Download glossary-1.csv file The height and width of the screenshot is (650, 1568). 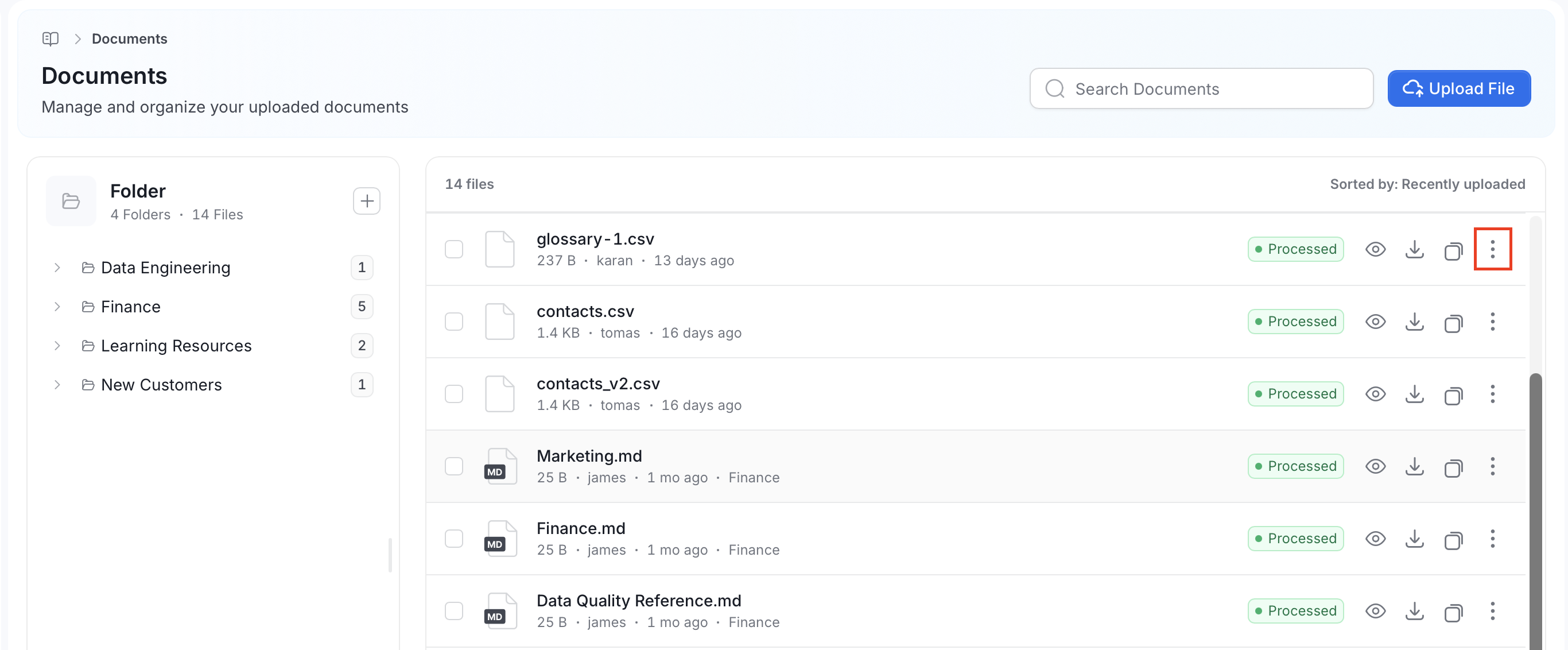[1414, 249]
